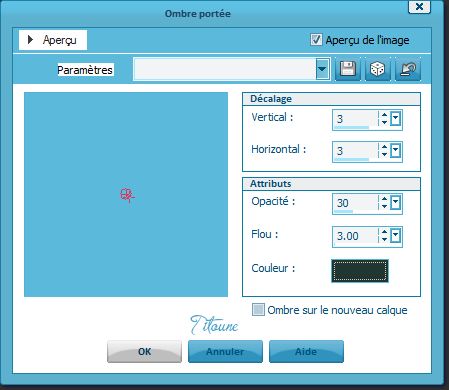The height and width of the screenshot is (390, 449).
Task: Click the reset to default icon
Action: coord(408,69)
